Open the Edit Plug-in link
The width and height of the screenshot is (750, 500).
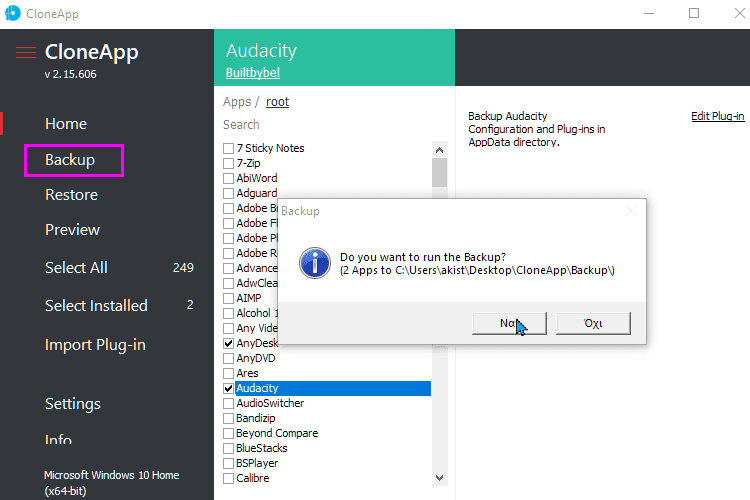717,116
